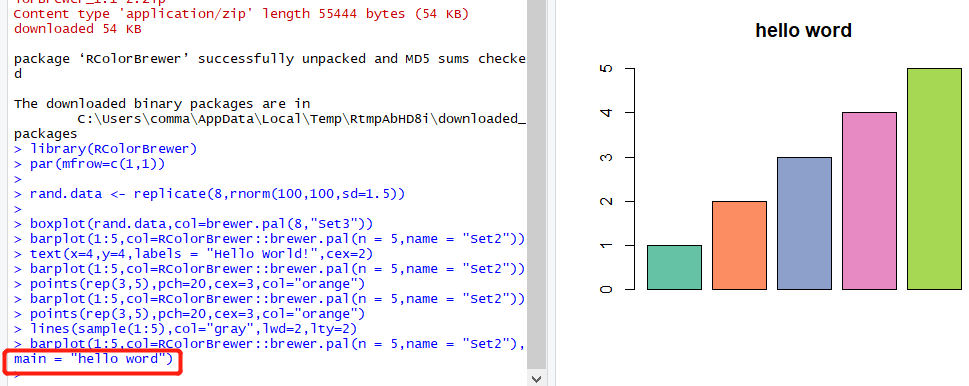The width and height of the screenshot is (969, 386).
Task: Click the text "Hello World!" command line
Action: coord(193,254)
